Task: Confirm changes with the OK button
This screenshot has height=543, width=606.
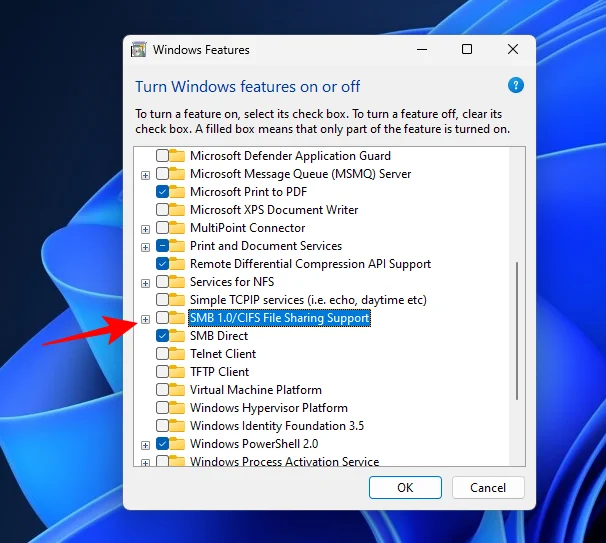Action: 405,487
